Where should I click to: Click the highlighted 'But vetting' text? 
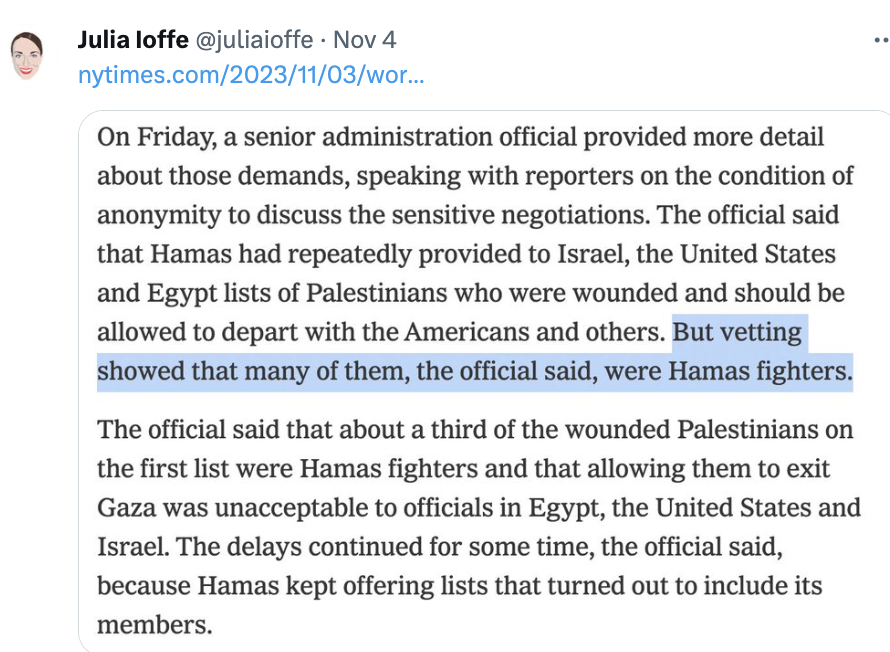pyautogui.click(x=738, y=333)
